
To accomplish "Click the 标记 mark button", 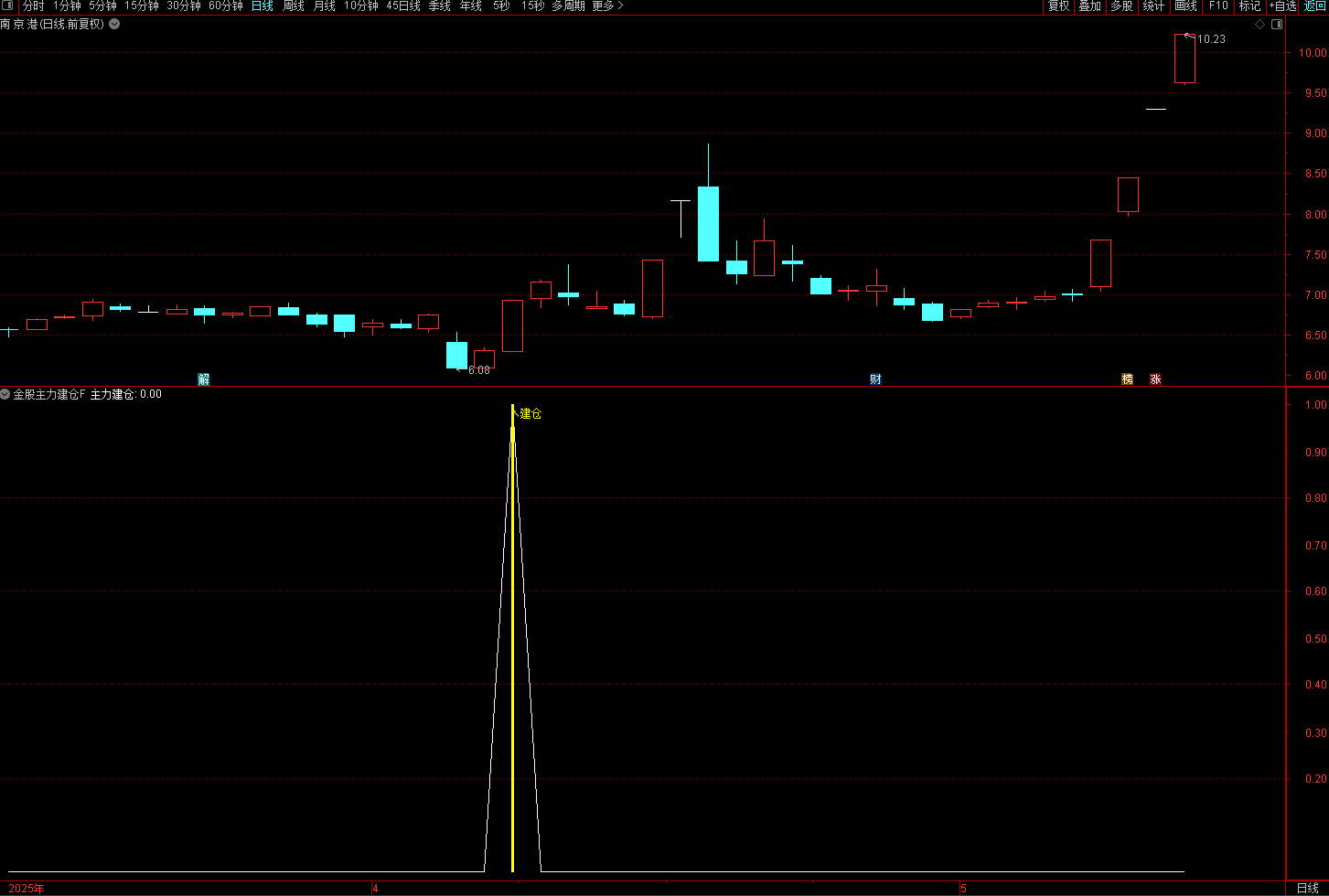I will 1250,6.
